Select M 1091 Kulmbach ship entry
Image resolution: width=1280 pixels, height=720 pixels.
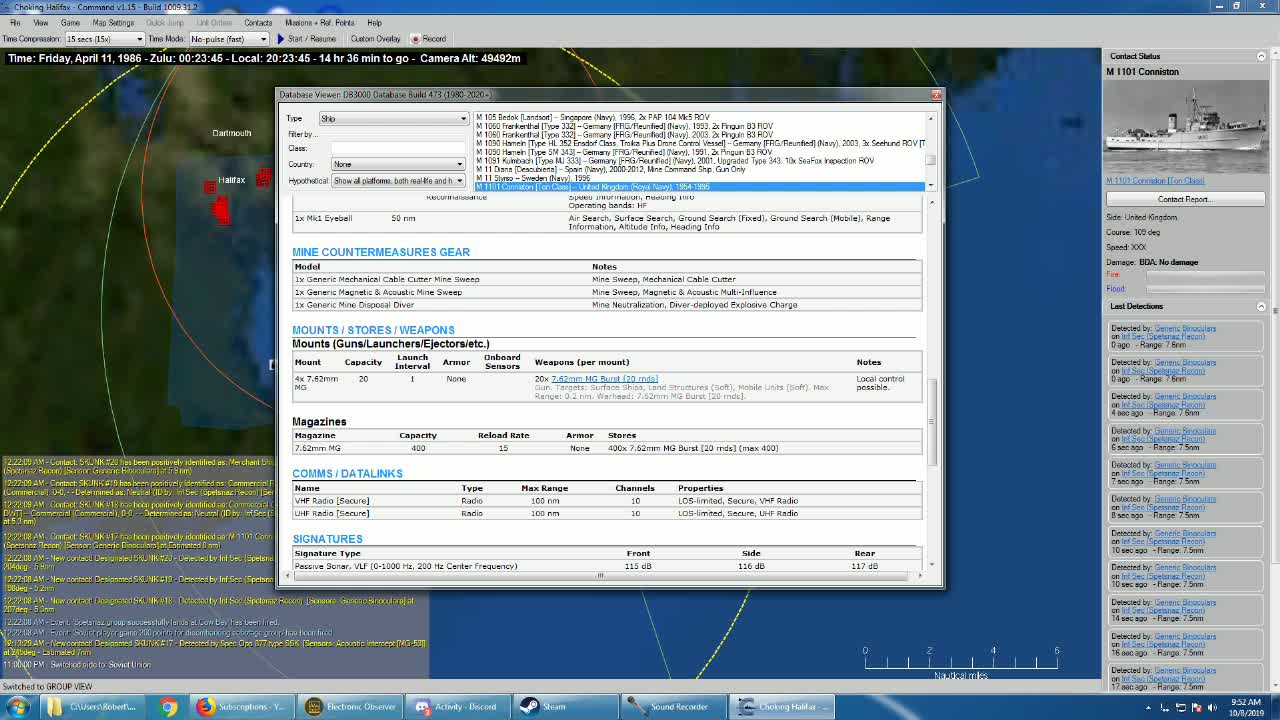pos(700,161)
